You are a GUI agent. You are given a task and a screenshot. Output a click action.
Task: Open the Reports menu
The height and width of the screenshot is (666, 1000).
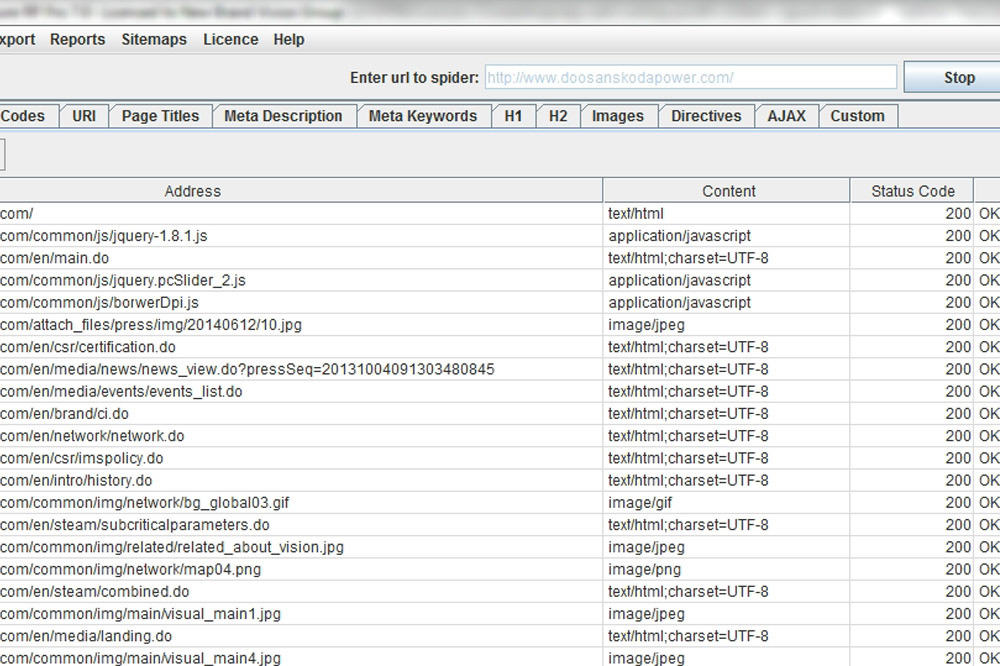click(x=77, y=39)
